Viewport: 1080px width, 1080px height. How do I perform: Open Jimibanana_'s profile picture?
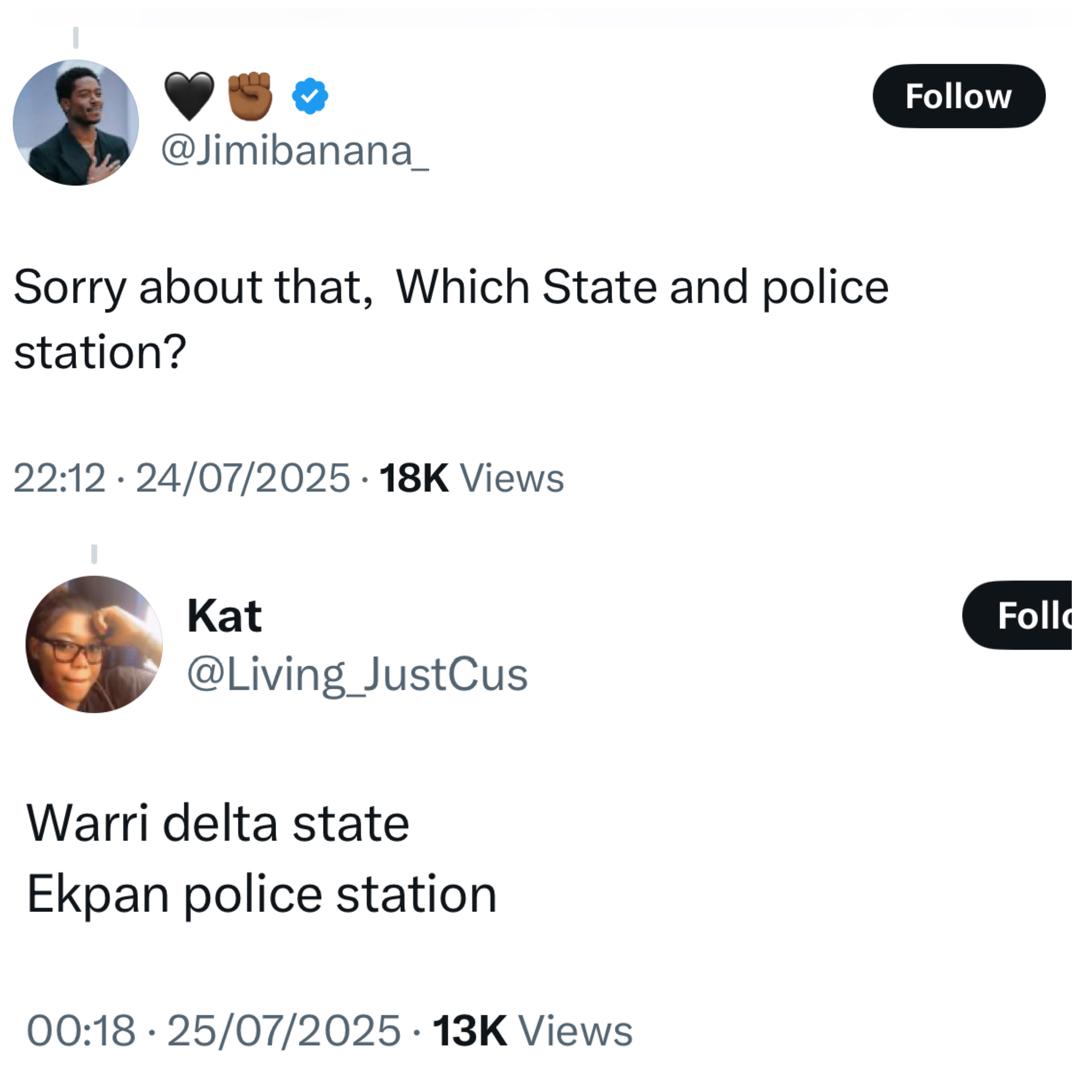click(76, 122)
